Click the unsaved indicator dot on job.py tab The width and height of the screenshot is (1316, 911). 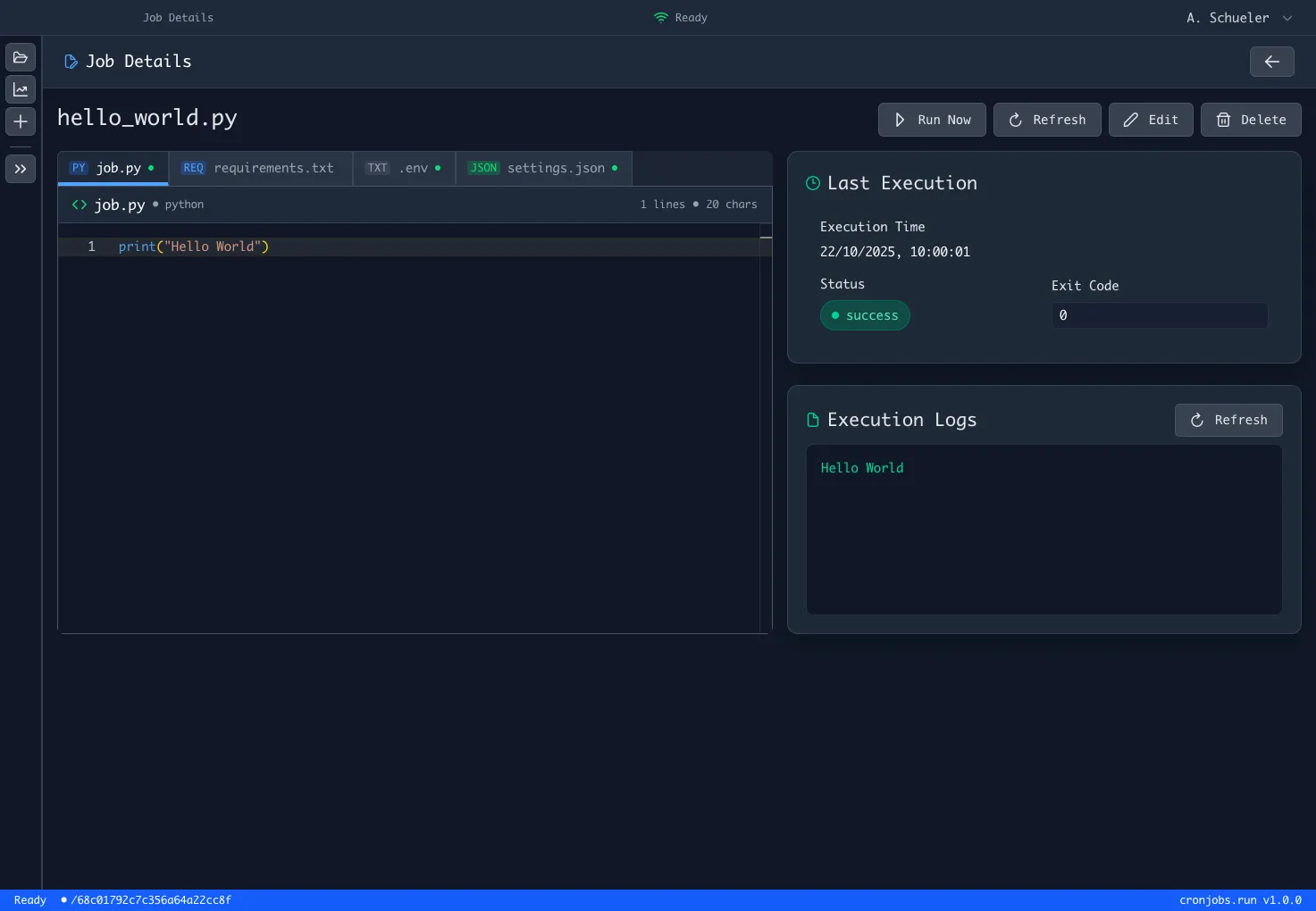click(x=151, y=168)
